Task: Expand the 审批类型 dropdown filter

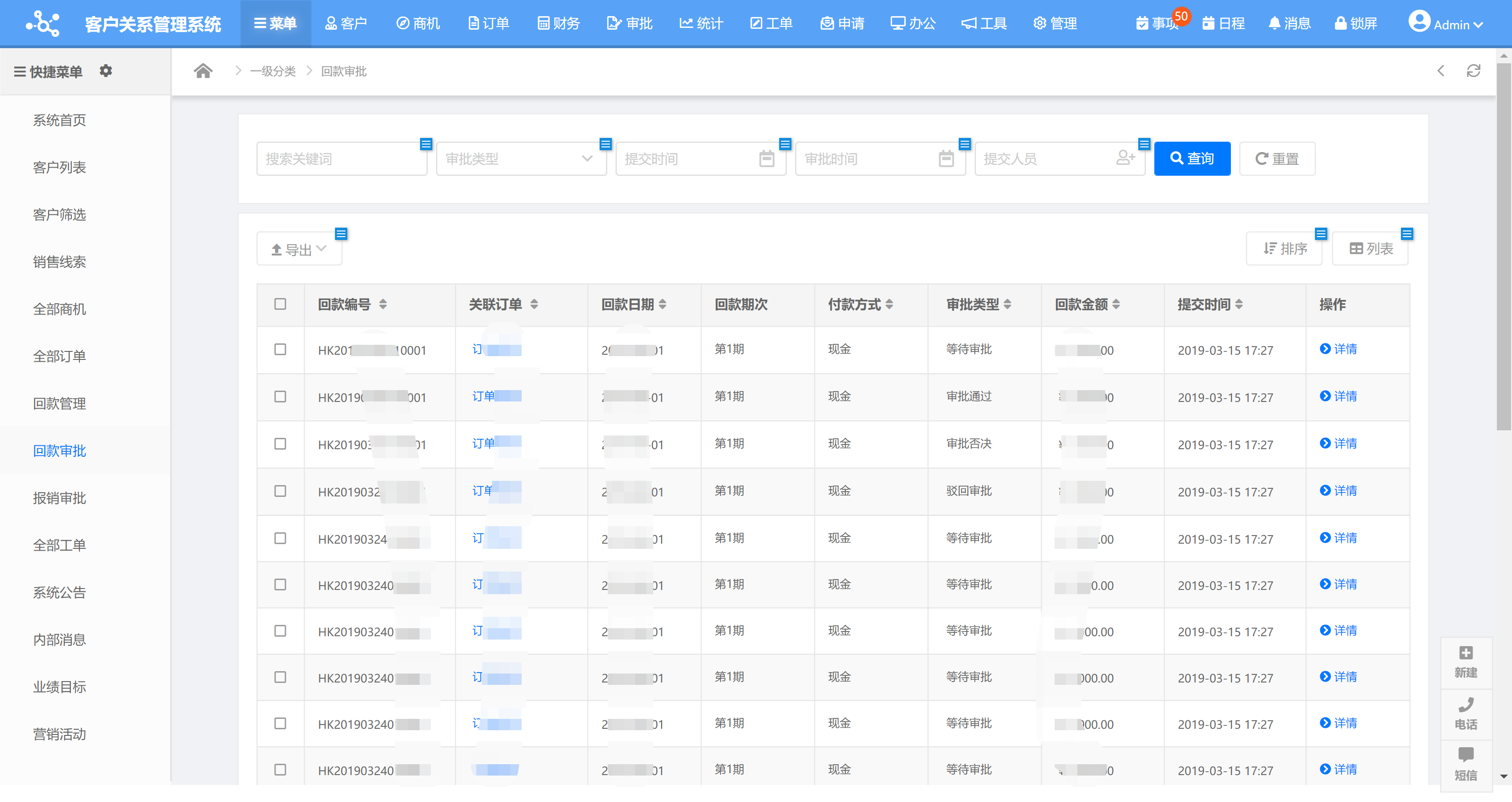Action: 521,158
